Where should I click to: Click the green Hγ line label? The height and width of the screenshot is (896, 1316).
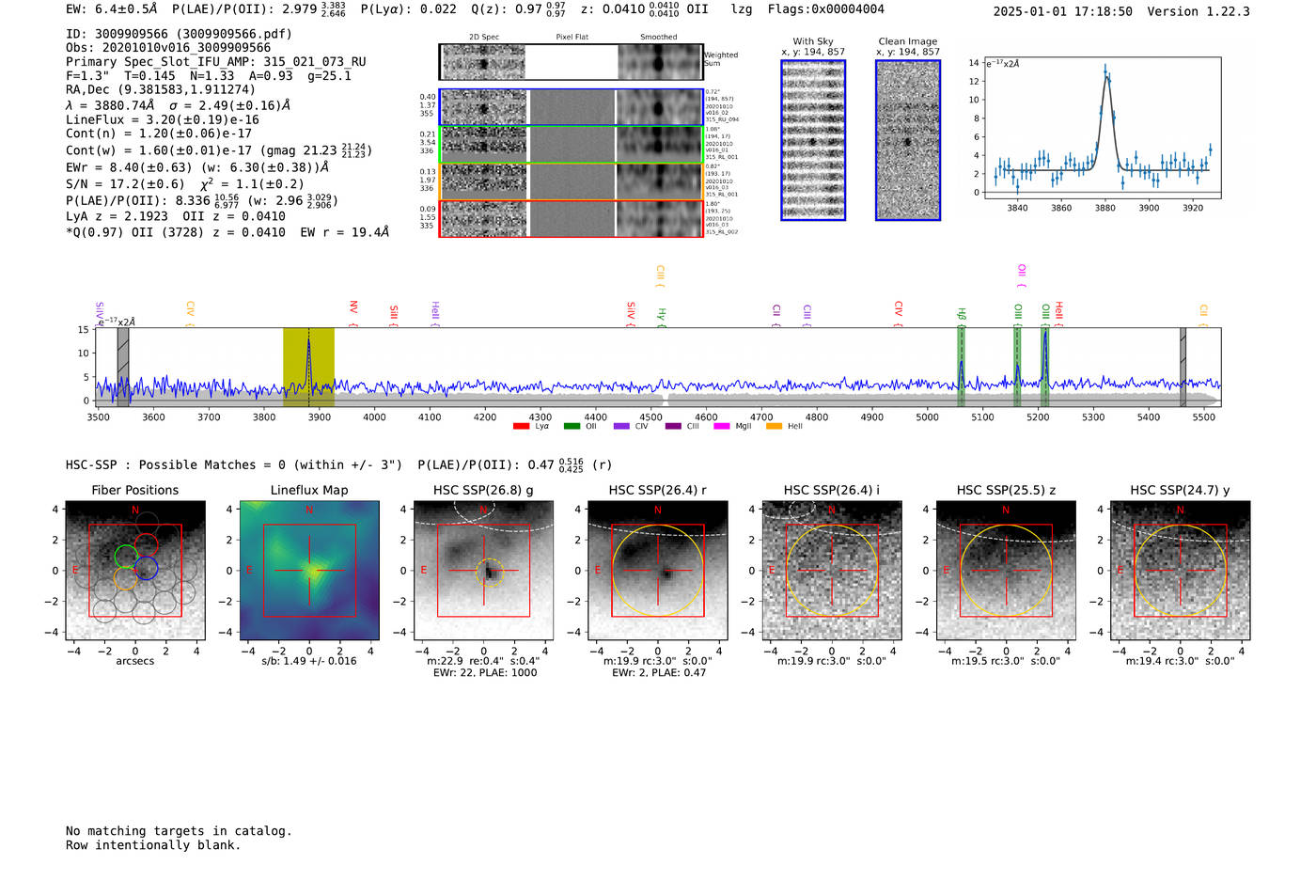click(x=662, y=316)
